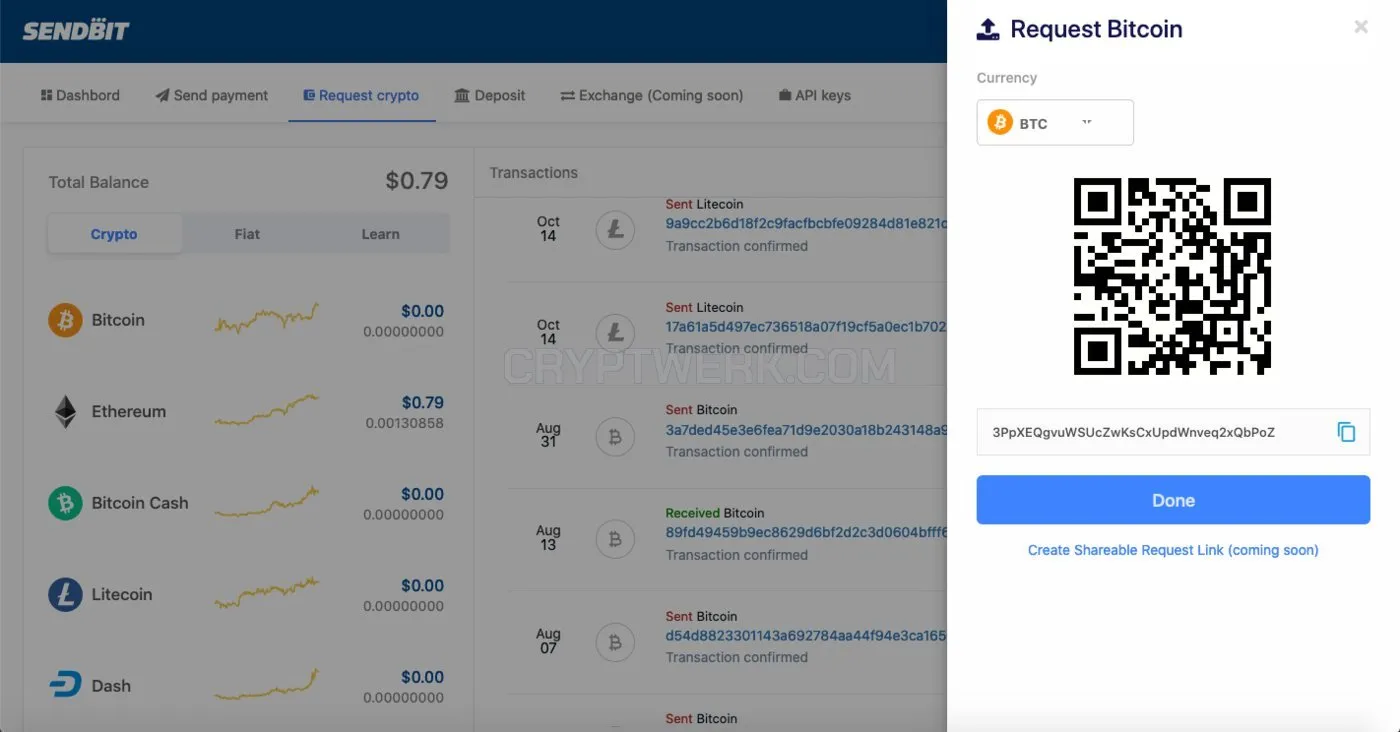Click the Aug 31 transaction date

pyautogui.click(x=548, y=435)
